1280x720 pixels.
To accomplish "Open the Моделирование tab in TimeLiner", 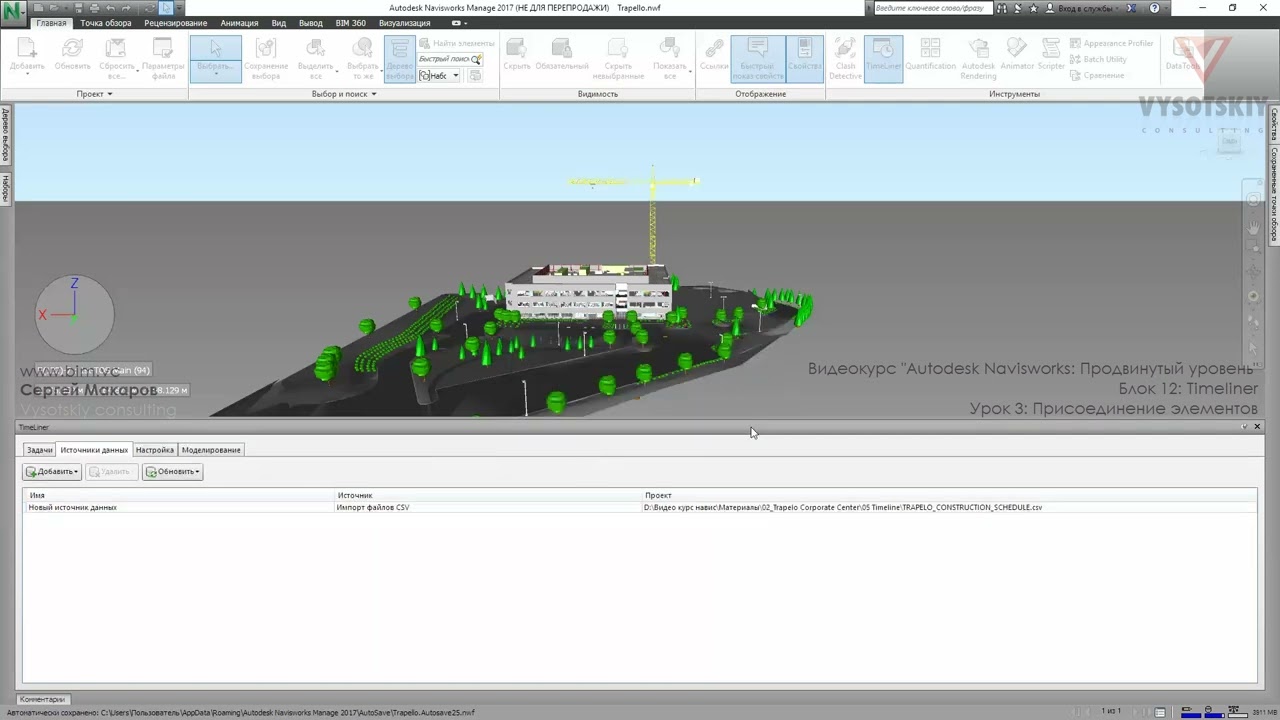I will [211, 450].
